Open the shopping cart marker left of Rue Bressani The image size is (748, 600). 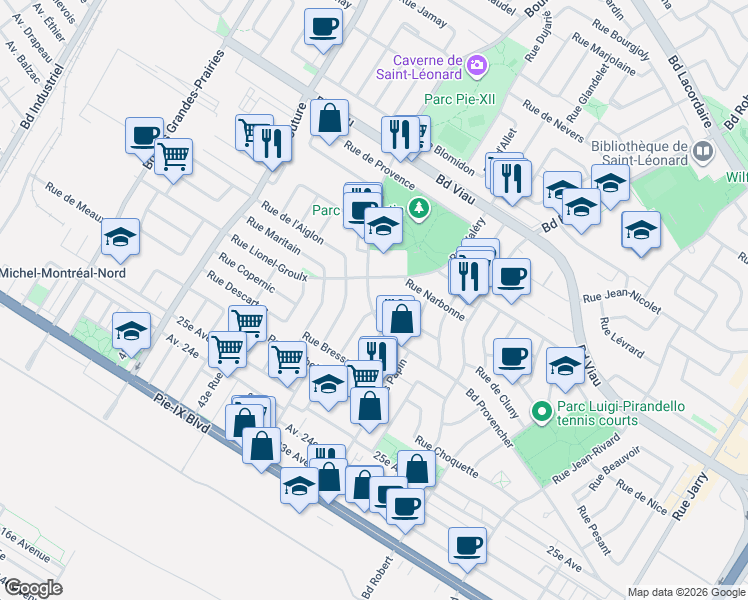287,362
